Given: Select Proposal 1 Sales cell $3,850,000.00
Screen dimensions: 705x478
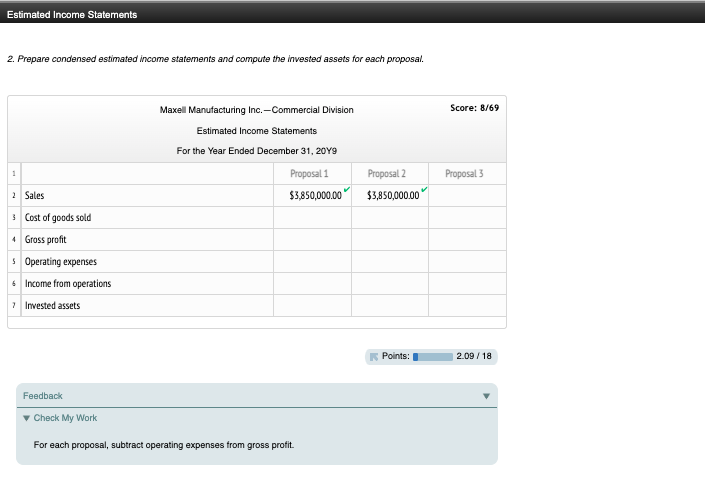Looking at the screenshot, I should coord(312,196).
